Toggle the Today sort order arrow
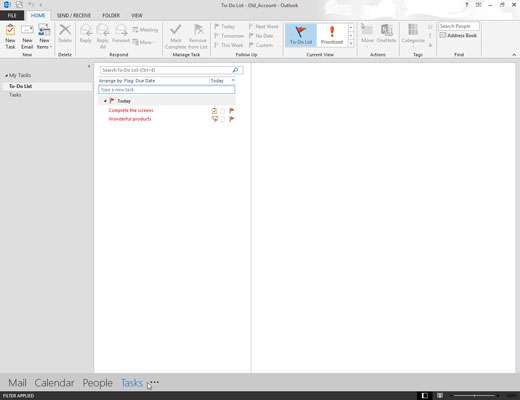Screen dimensions: 520x400 point(233,80)
